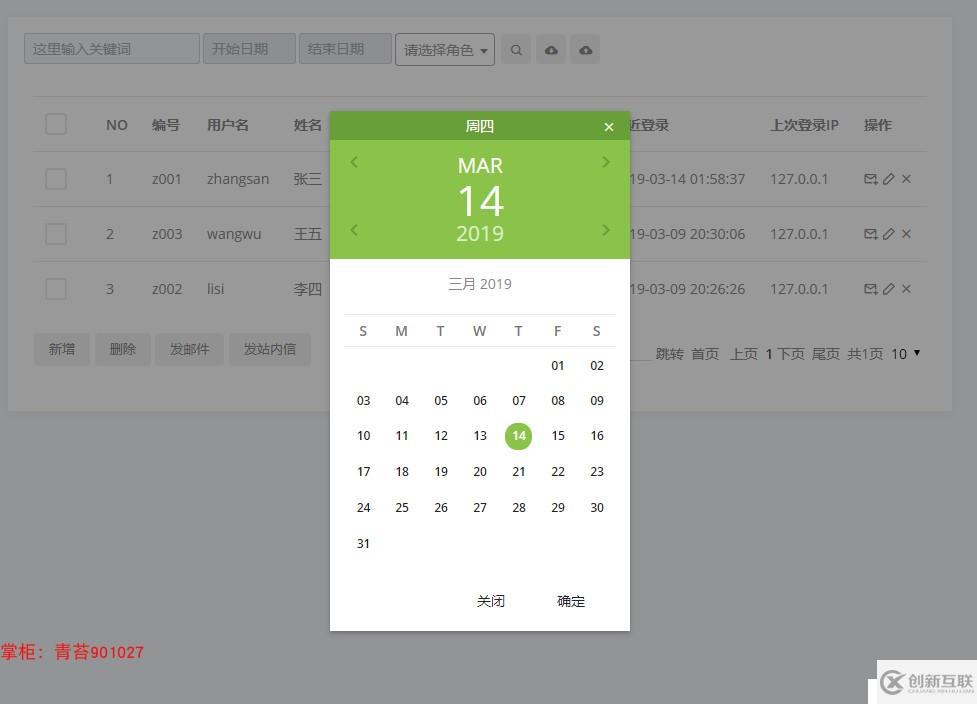The width and height of the screenshot is (977, 704).
Task: Go to next month arrow
Action: 606,163
